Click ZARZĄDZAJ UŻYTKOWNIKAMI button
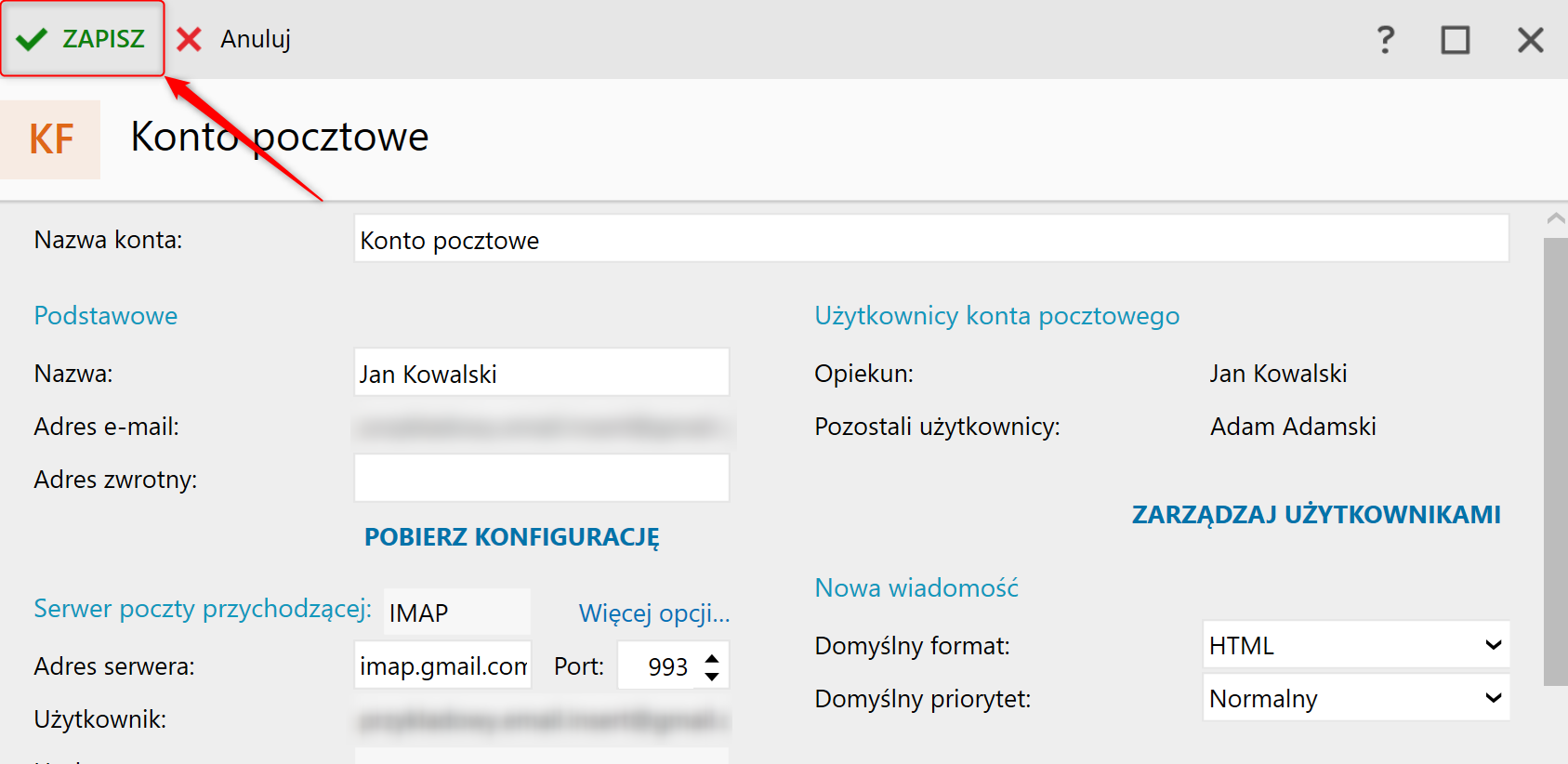Screen dimensions: 1568x764 coord(1315,515)
